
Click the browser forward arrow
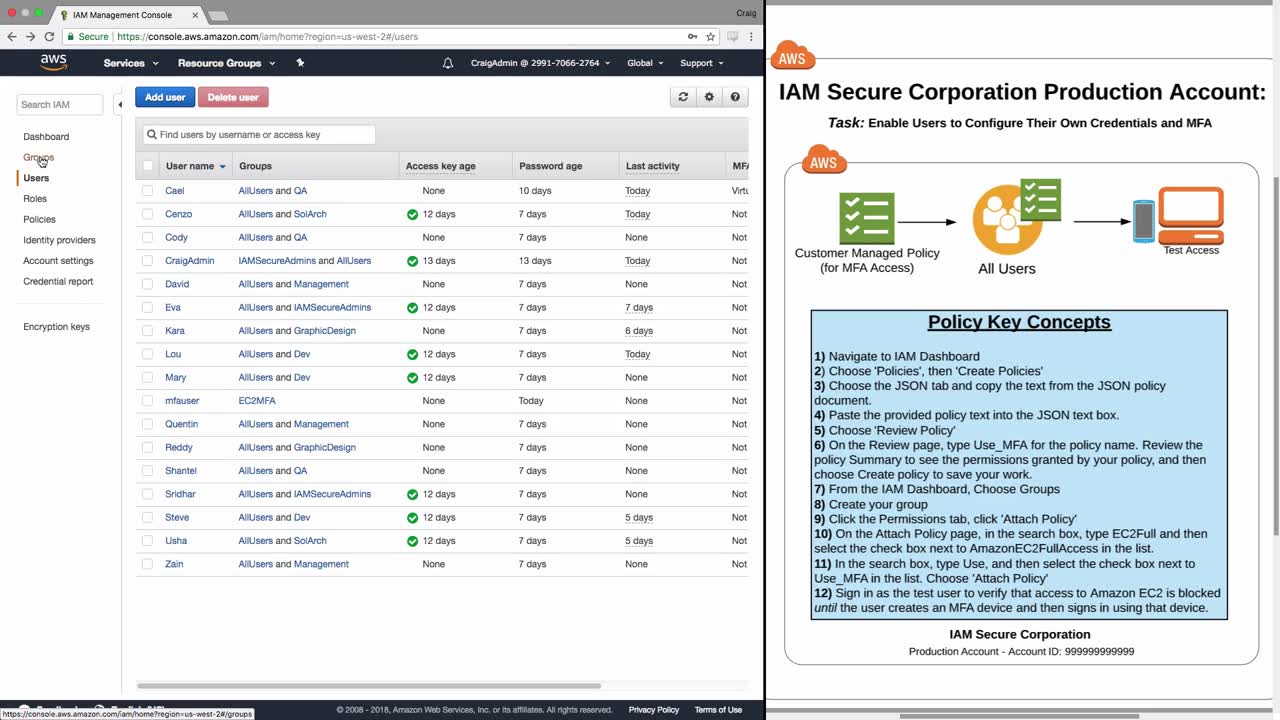[x=30, y=37]
